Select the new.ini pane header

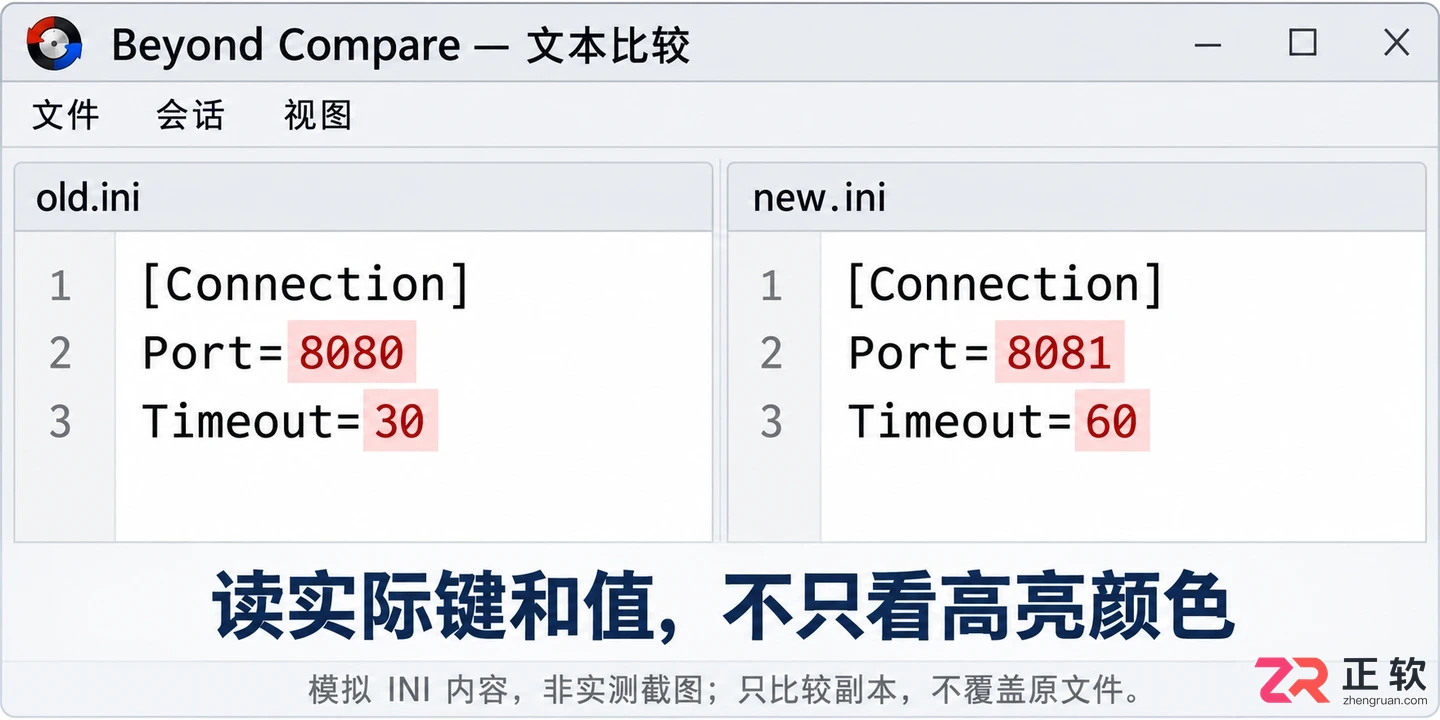pos(1076,197)
